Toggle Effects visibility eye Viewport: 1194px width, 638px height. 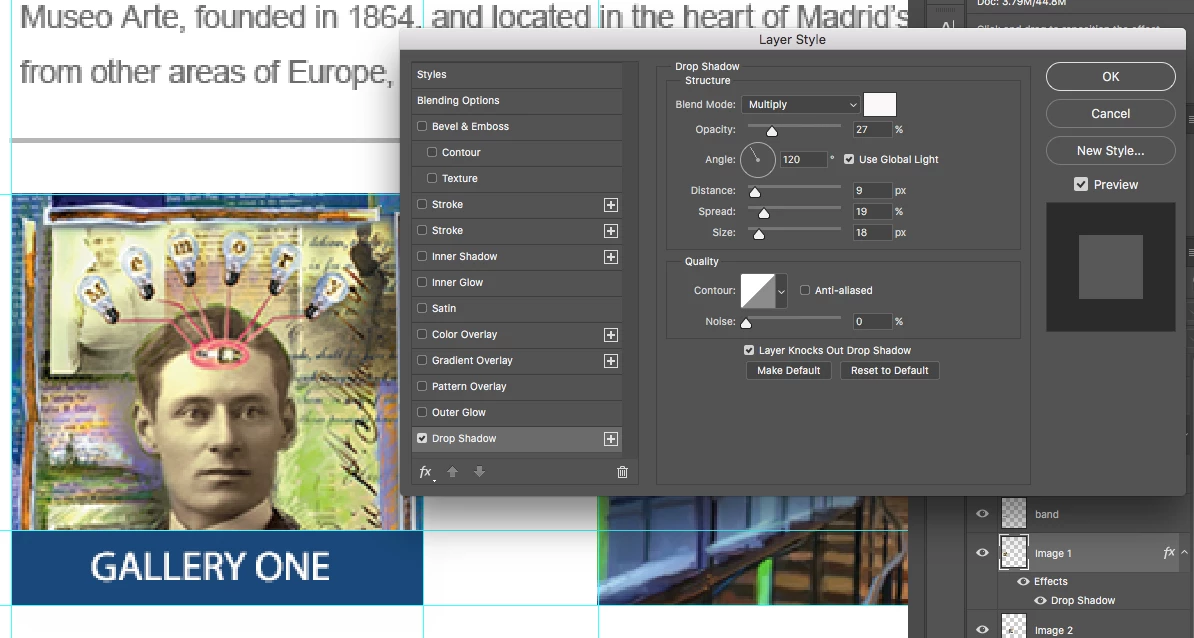1023,582
